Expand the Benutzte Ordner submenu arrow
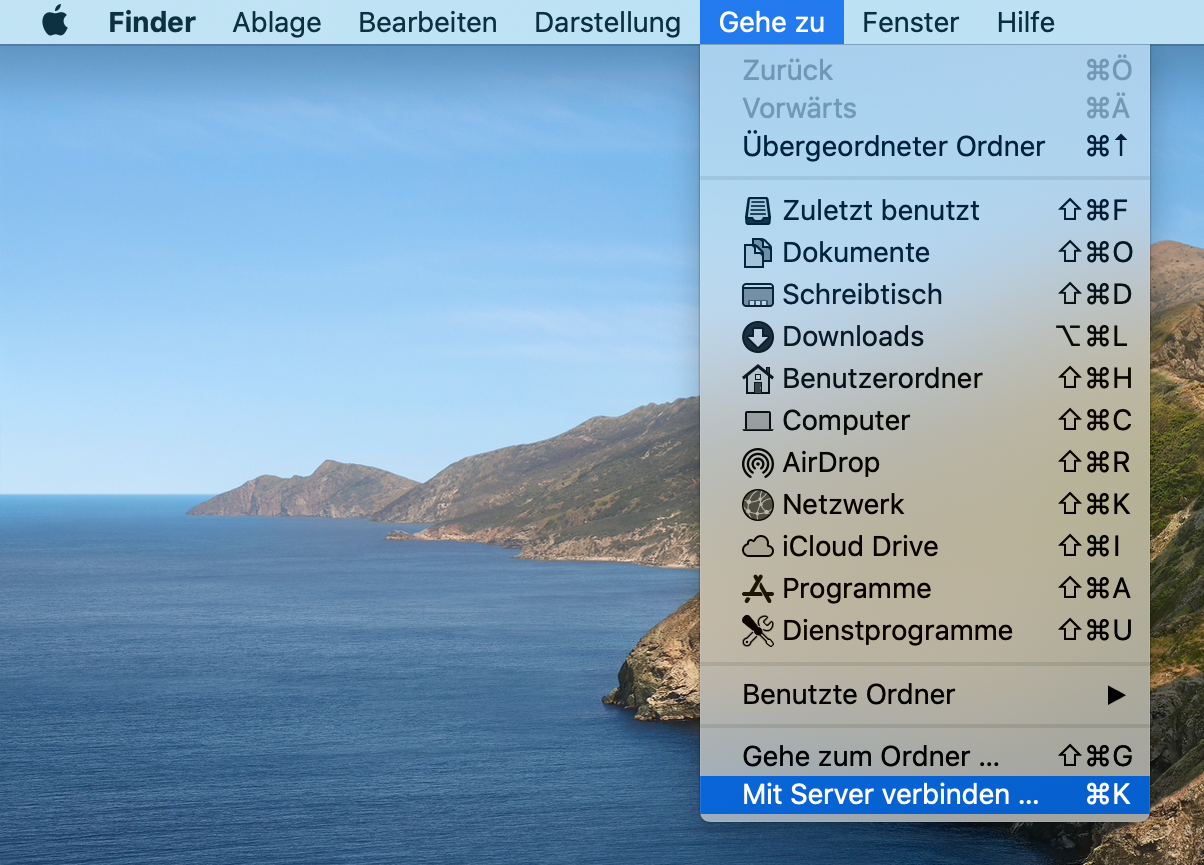 click(x=1116, y=695)
